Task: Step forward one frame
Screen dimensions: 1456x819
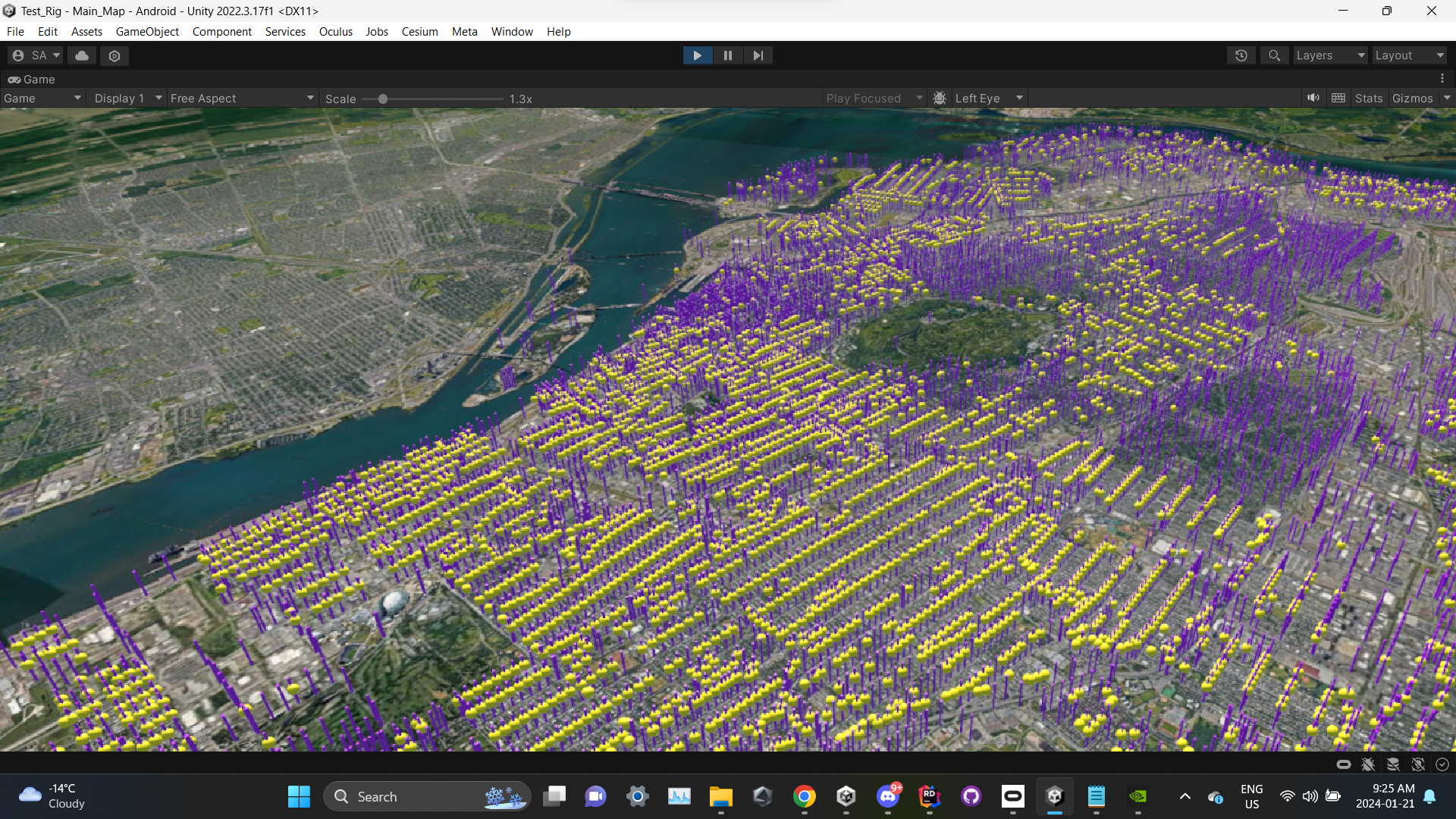Action: [758, 55]
